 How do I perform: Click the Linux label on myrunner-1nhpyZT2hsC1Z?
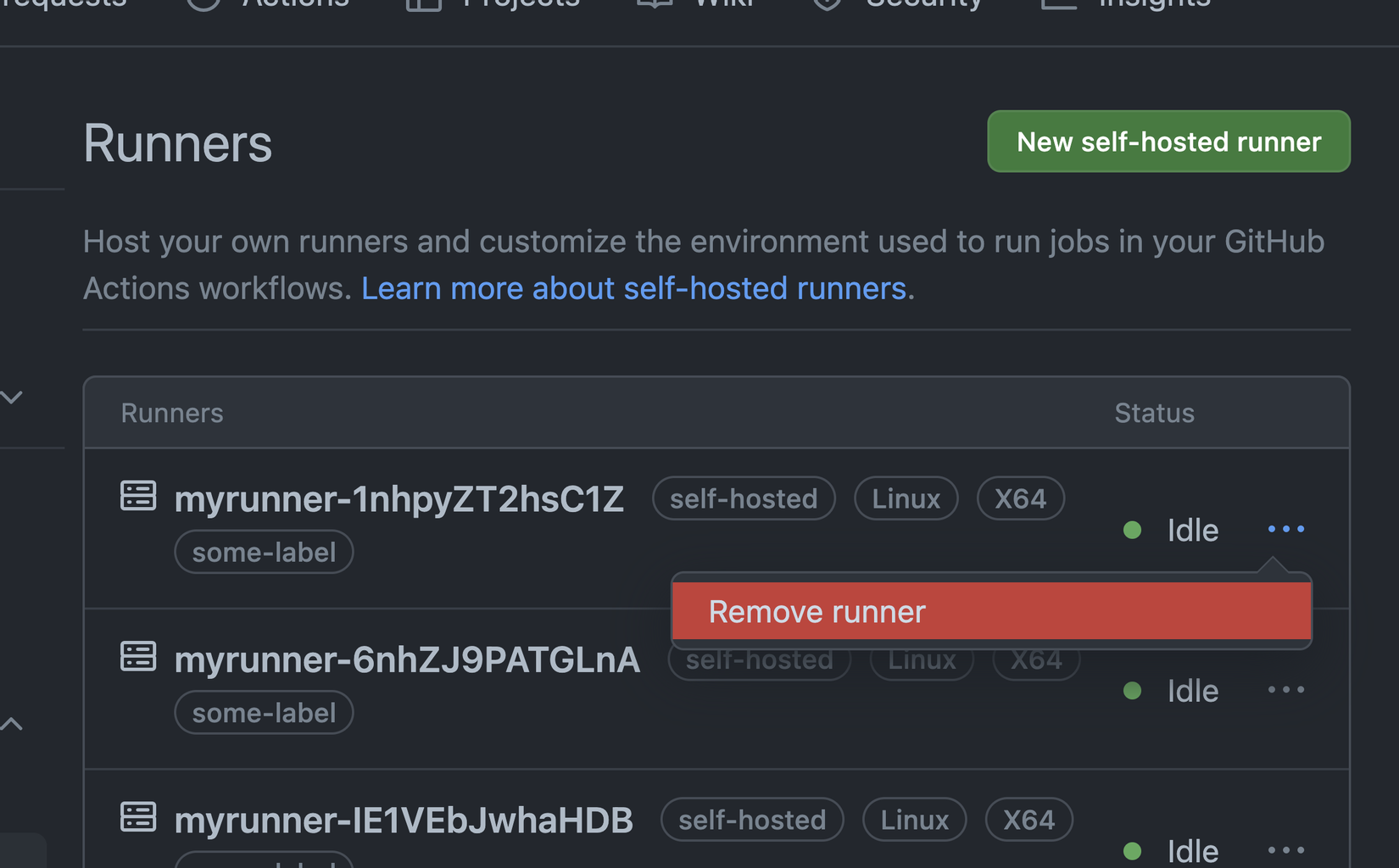906,498
